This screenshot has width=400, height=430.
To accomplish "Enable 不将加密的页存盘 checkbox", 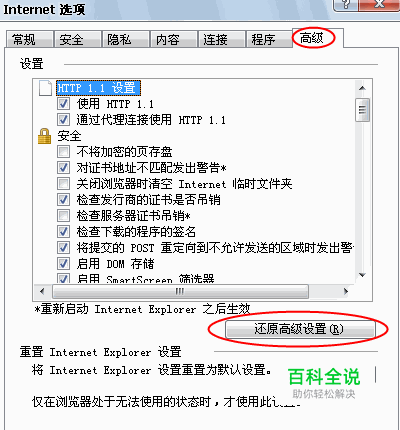I will [x=63, y=152].
